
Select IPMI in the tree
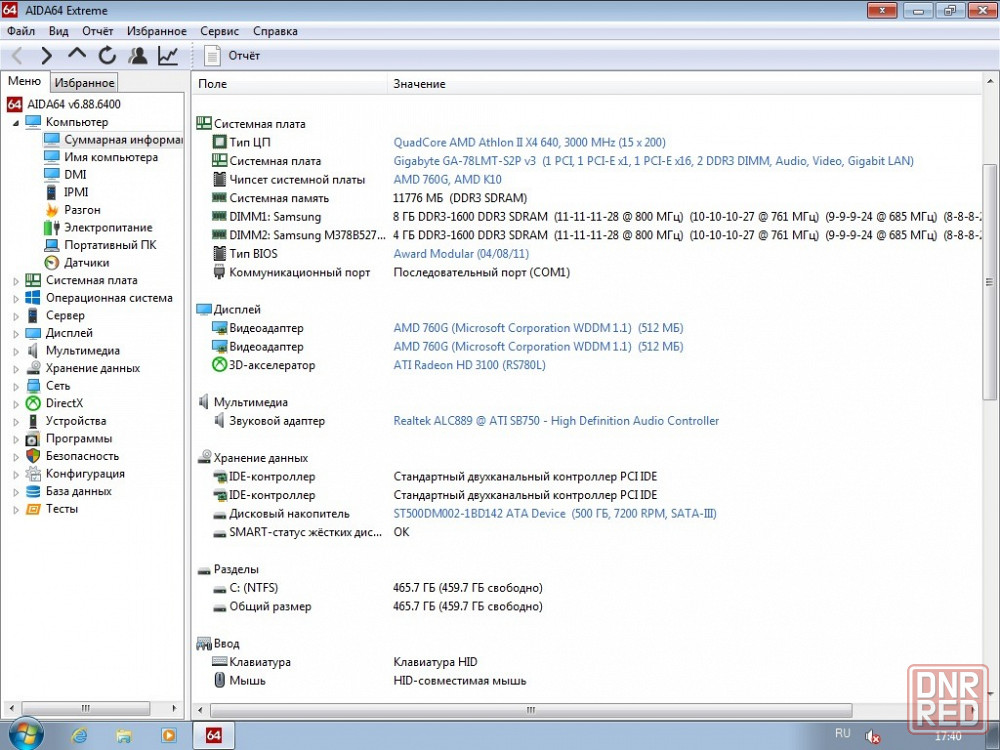(67, 192)
